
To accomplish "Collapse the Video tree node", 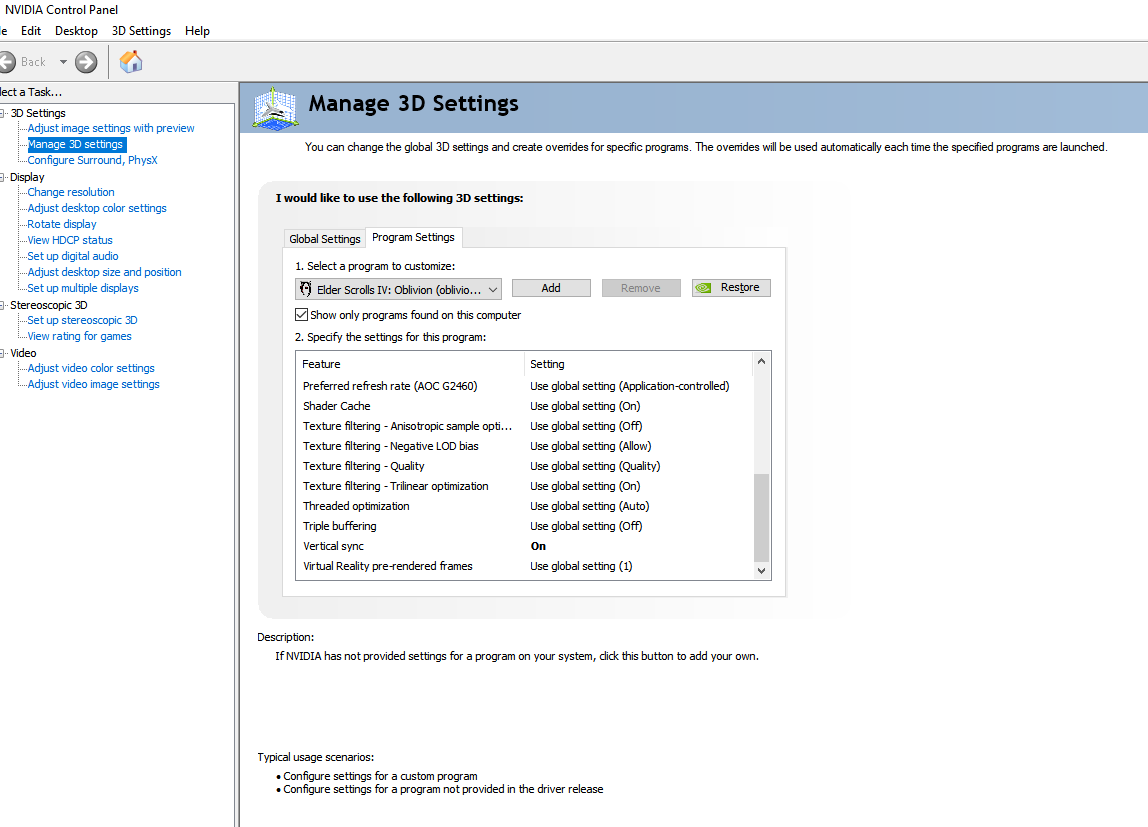I will tap(3, 353).
